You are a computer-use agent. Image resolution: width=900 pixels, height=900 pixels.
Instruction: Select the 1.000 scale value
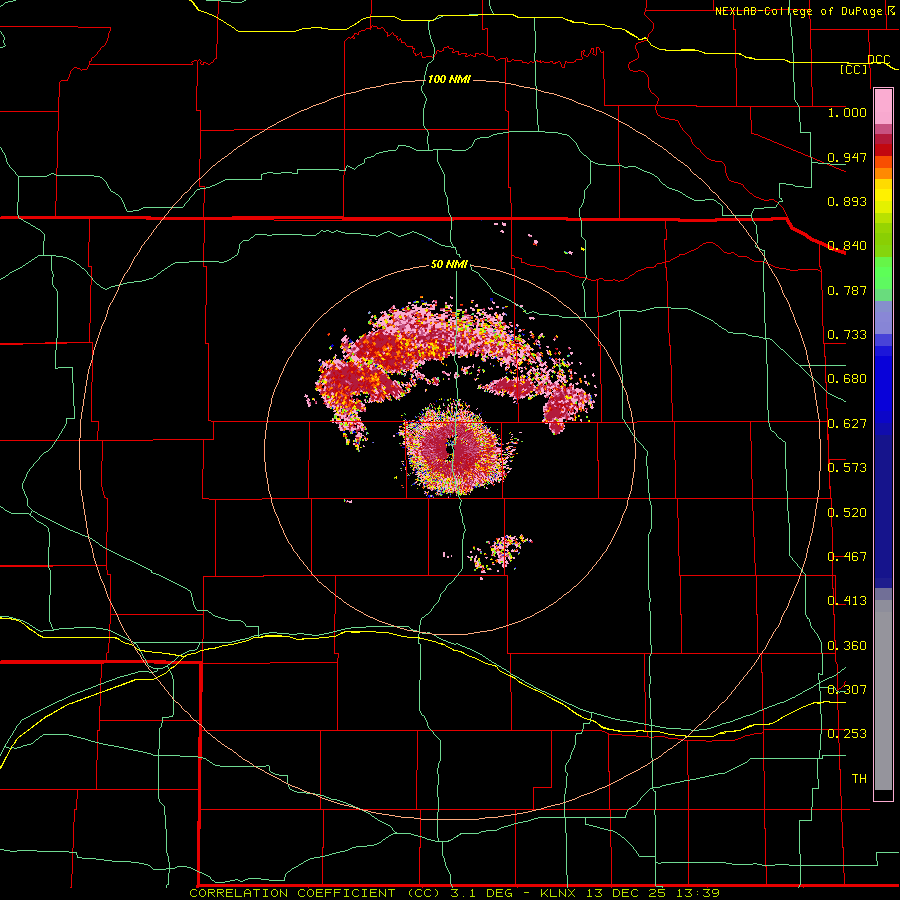click(x=847, y=112)
